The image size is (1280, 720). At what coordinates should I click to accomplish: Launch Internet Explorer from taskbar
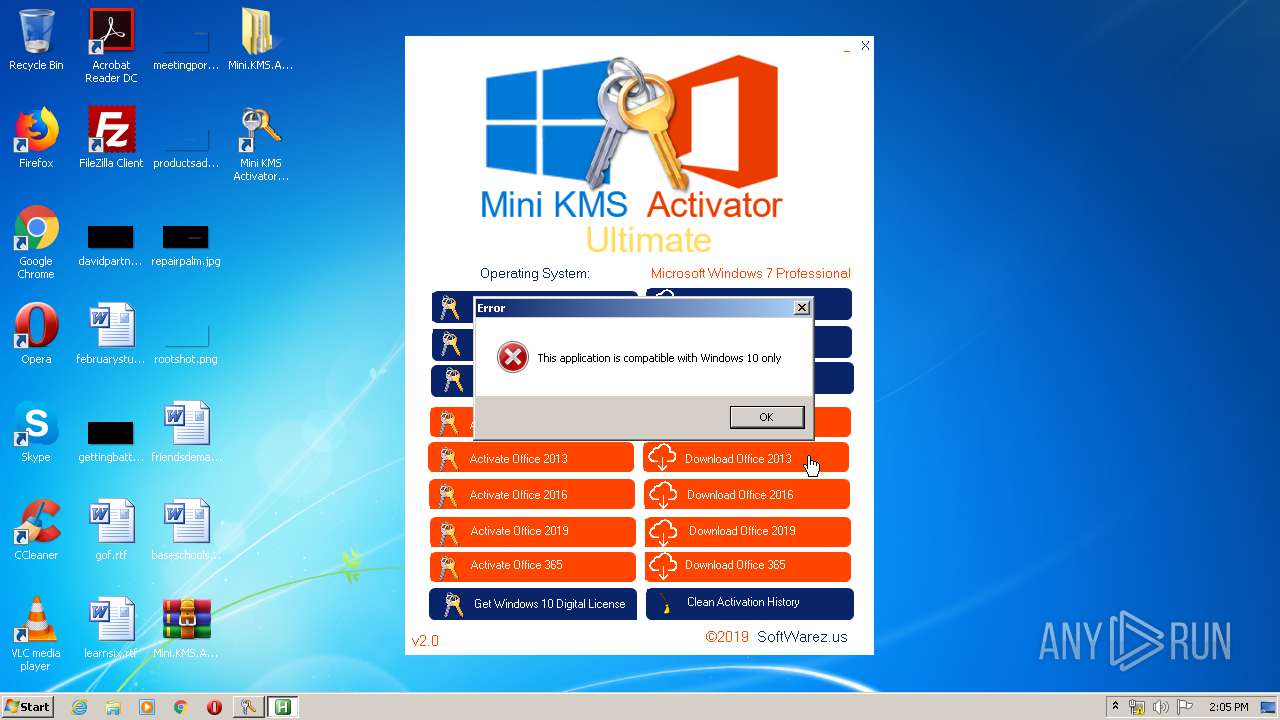pos(79,707)
